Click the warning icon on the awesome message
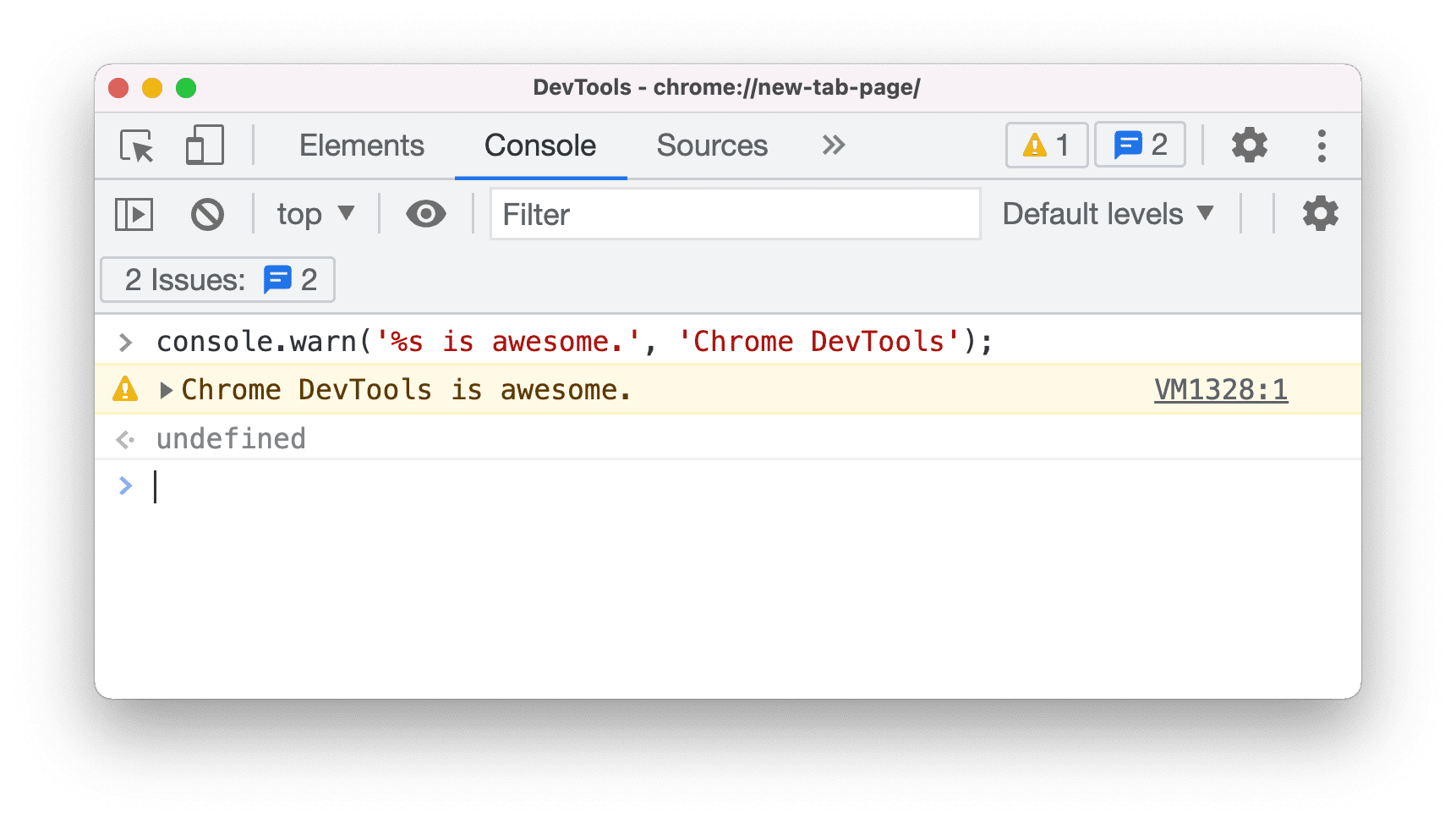 (x=124, y=389)
